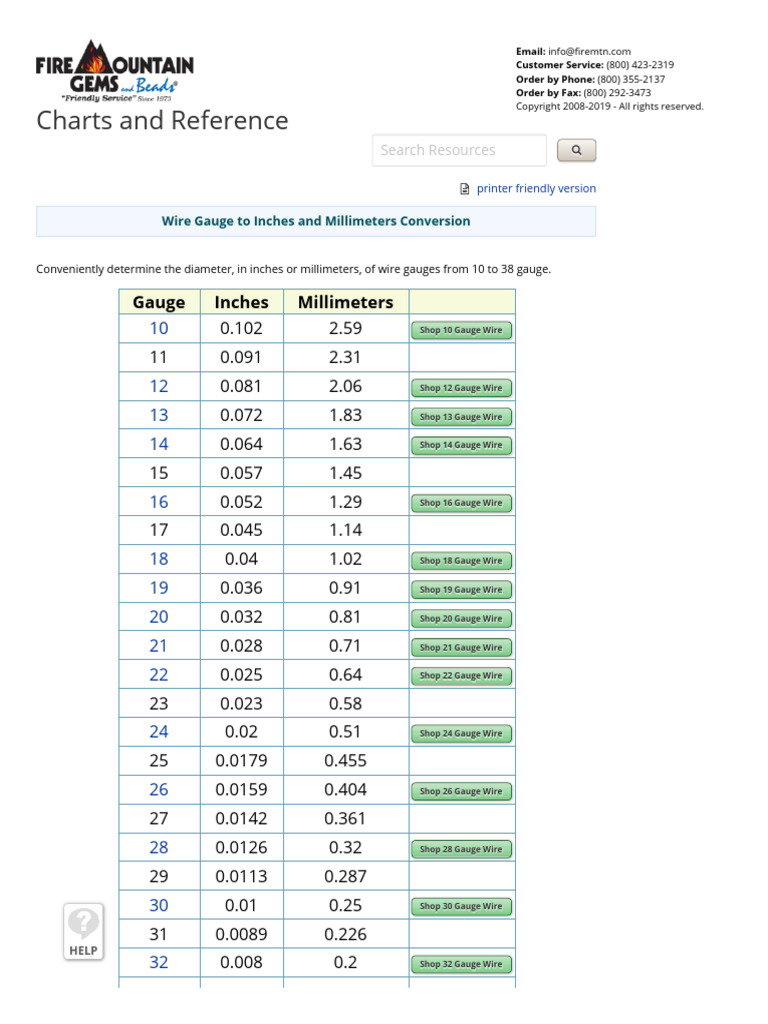
Task: Select the 1.14 millimeters cell
Action: pyautogui.click(x=345, y=530)
